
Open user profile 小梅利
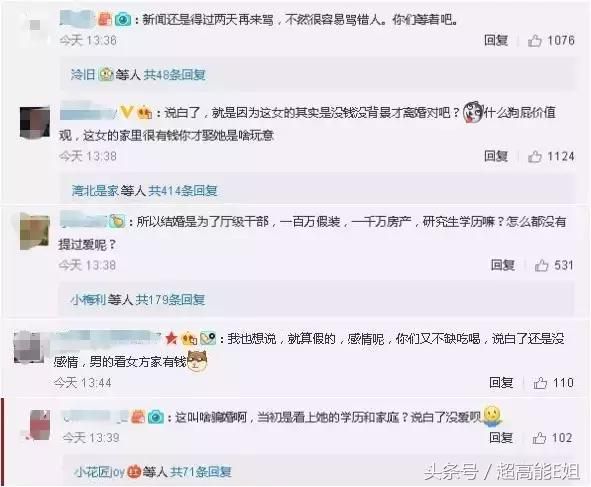[88, 300]
